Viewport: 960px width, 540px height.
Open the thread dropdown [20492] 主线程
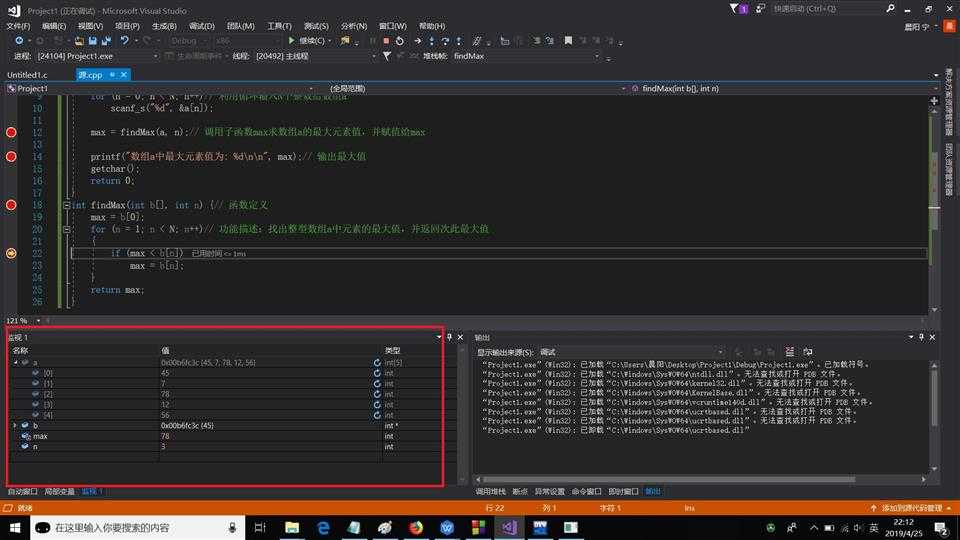(315, 56)
